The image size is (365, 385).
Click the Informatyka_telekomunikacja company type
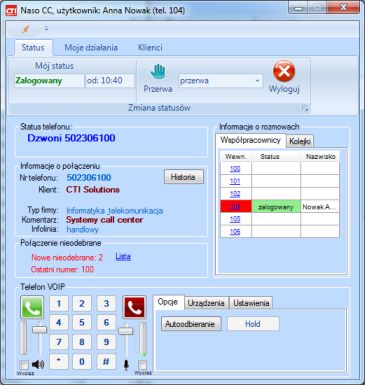click(115, 211)
